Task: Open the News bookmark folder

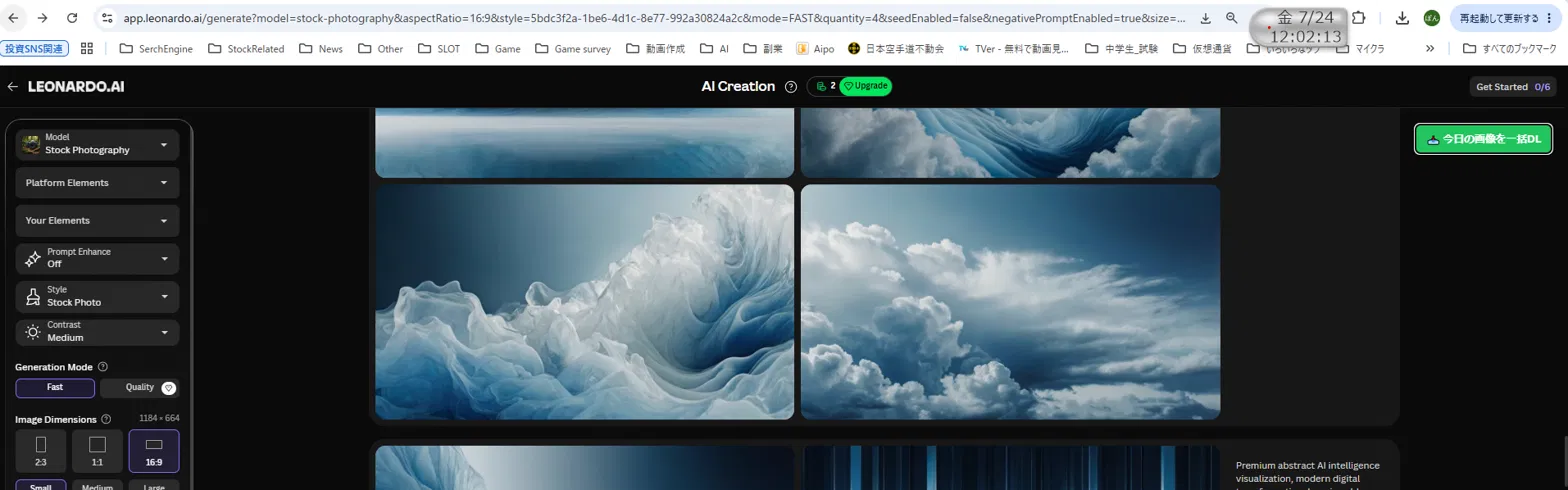Action: tap(320, 48)
